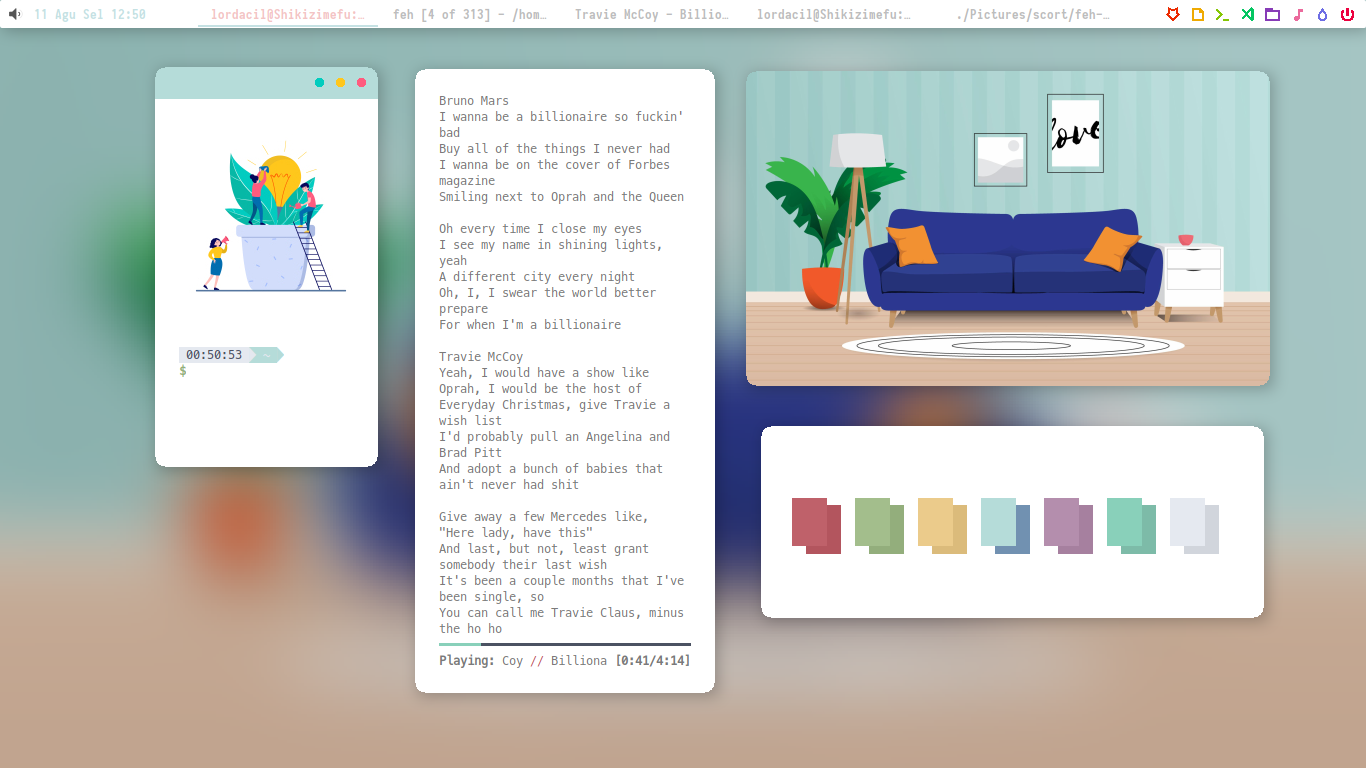This screenshot has width=1366, height=768.
Task: Open Firefox from the red fox launcher icon
Action: coord(1173,14)
